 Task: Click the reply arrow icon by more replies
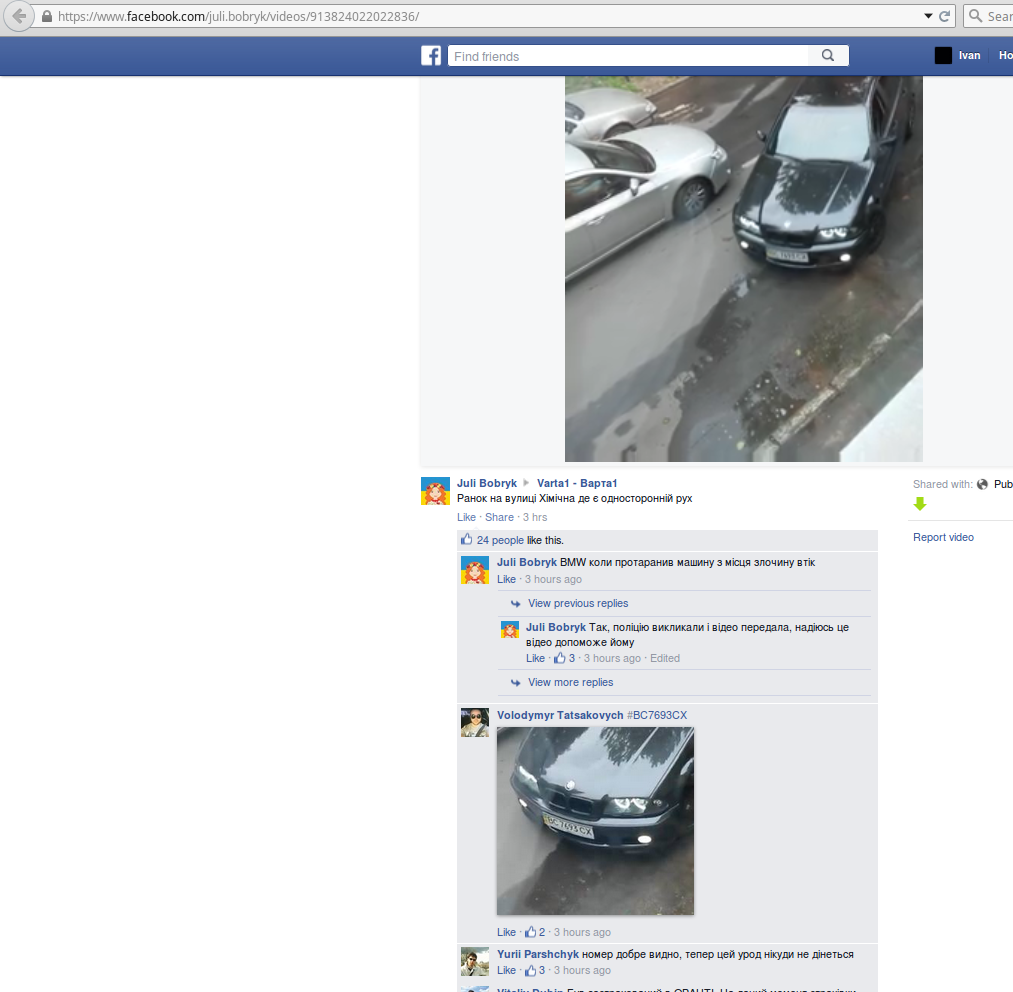coord(516,682)
